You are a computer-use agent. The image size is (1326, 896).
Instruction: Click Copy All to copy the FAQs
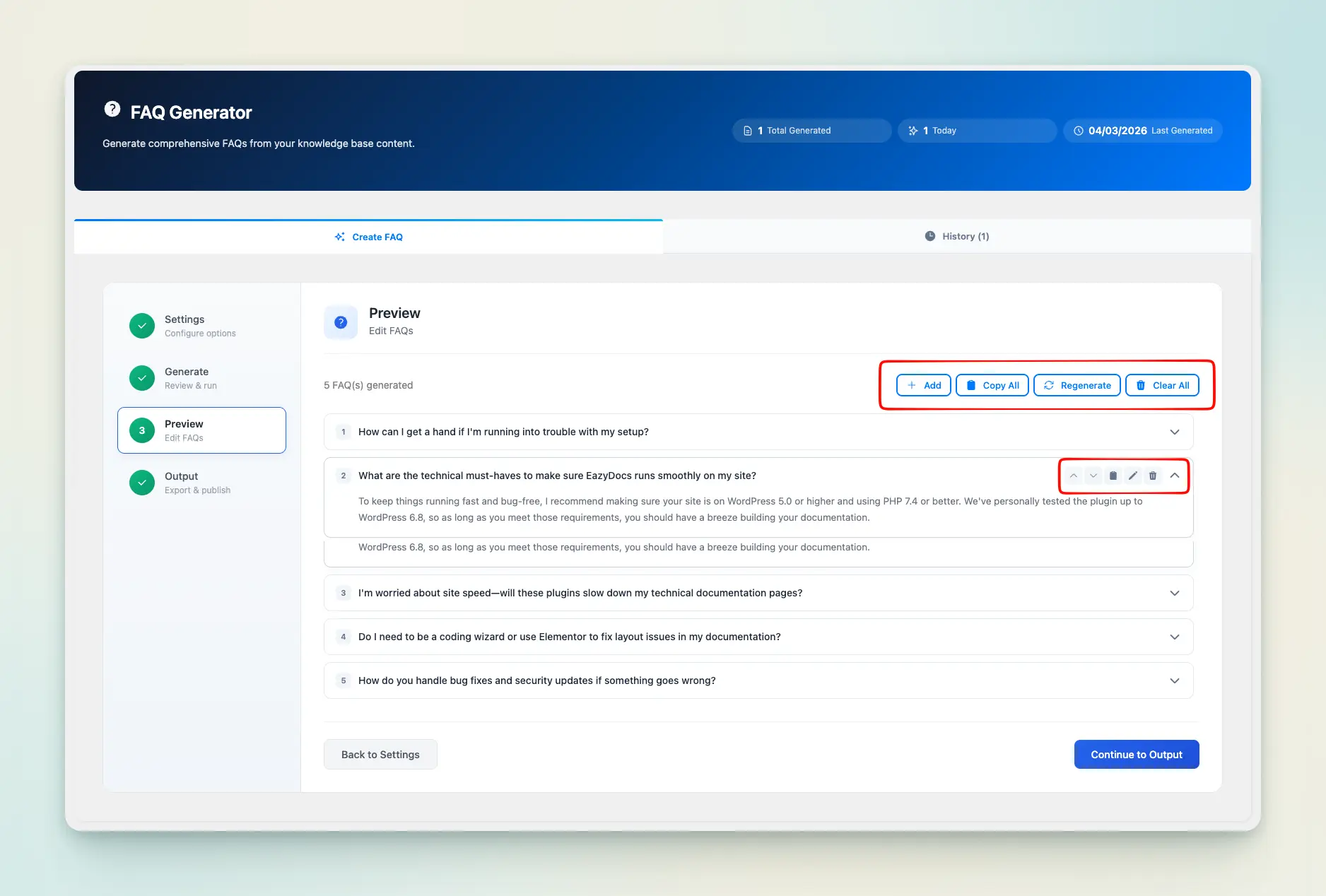[x=992, y=385]
